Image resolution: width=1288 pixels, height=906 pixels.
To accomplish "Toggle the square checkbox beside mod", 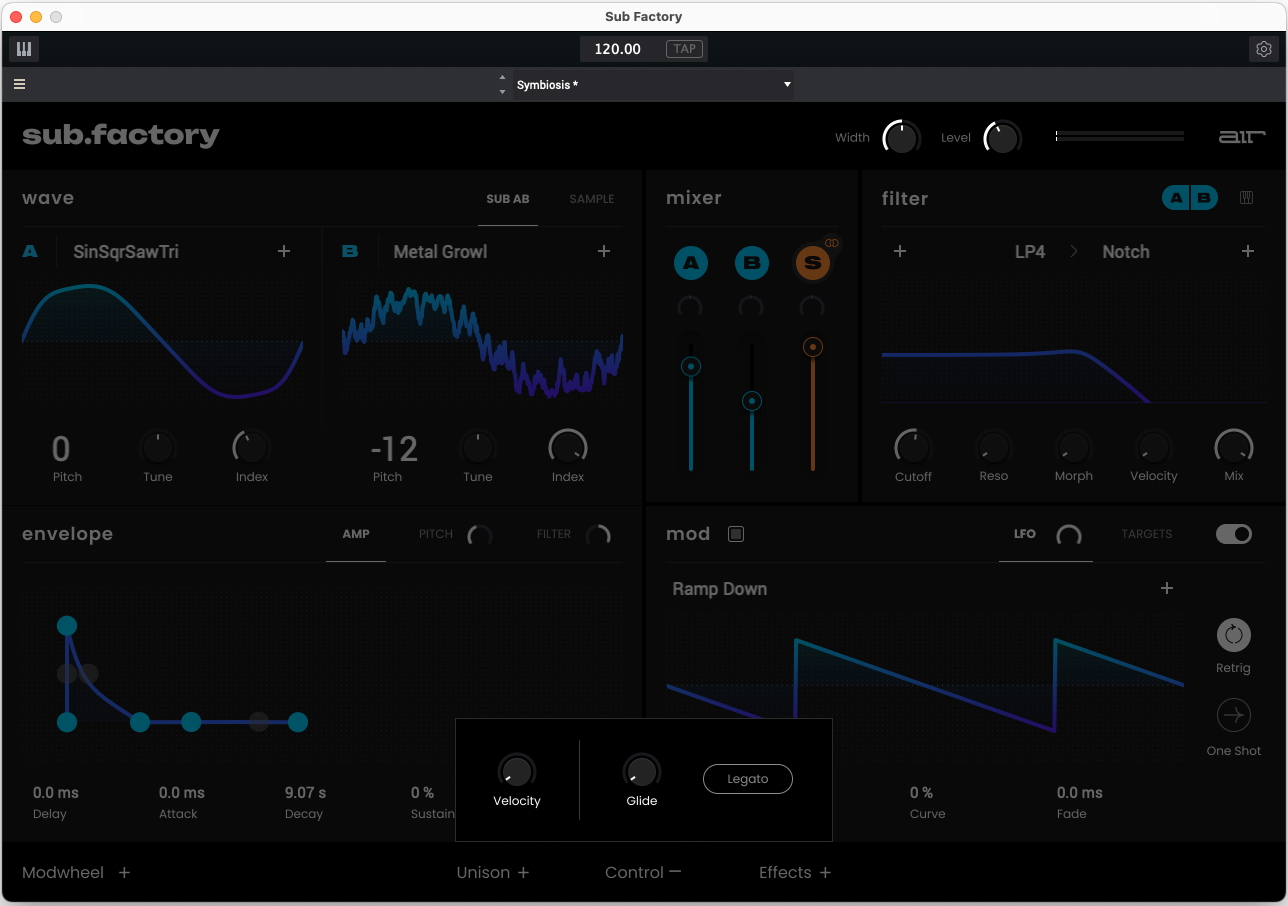I will click(x=736, y=534).
